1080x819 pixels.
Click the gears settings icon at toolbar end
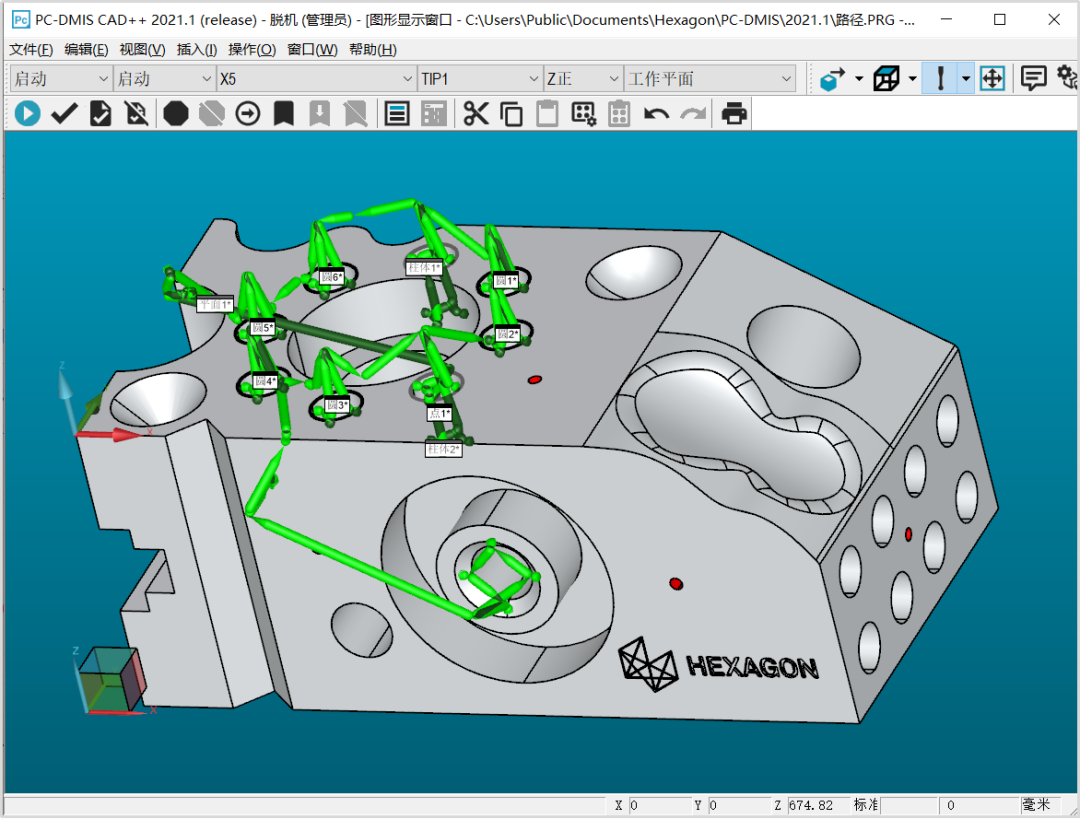click(x=1067, y=78)
